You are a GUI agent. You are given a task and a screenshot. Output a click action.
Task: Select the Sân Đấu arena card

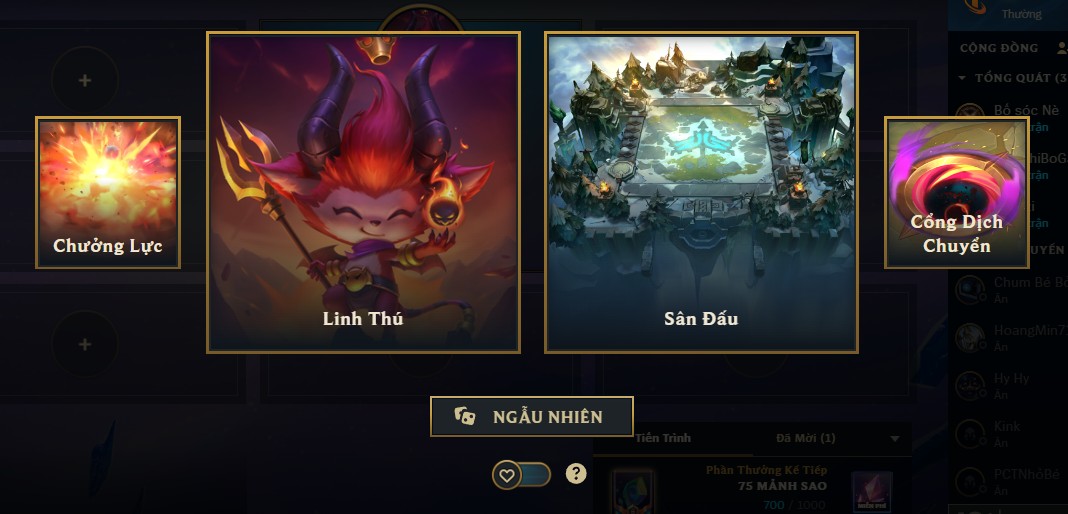pos(701,193)
